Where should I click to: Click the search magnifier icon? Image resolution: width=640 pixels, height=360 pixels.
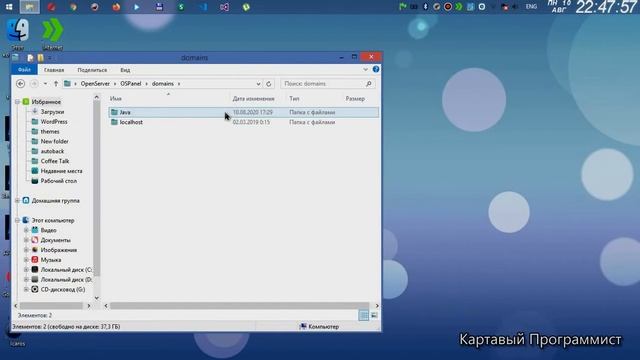369,84
